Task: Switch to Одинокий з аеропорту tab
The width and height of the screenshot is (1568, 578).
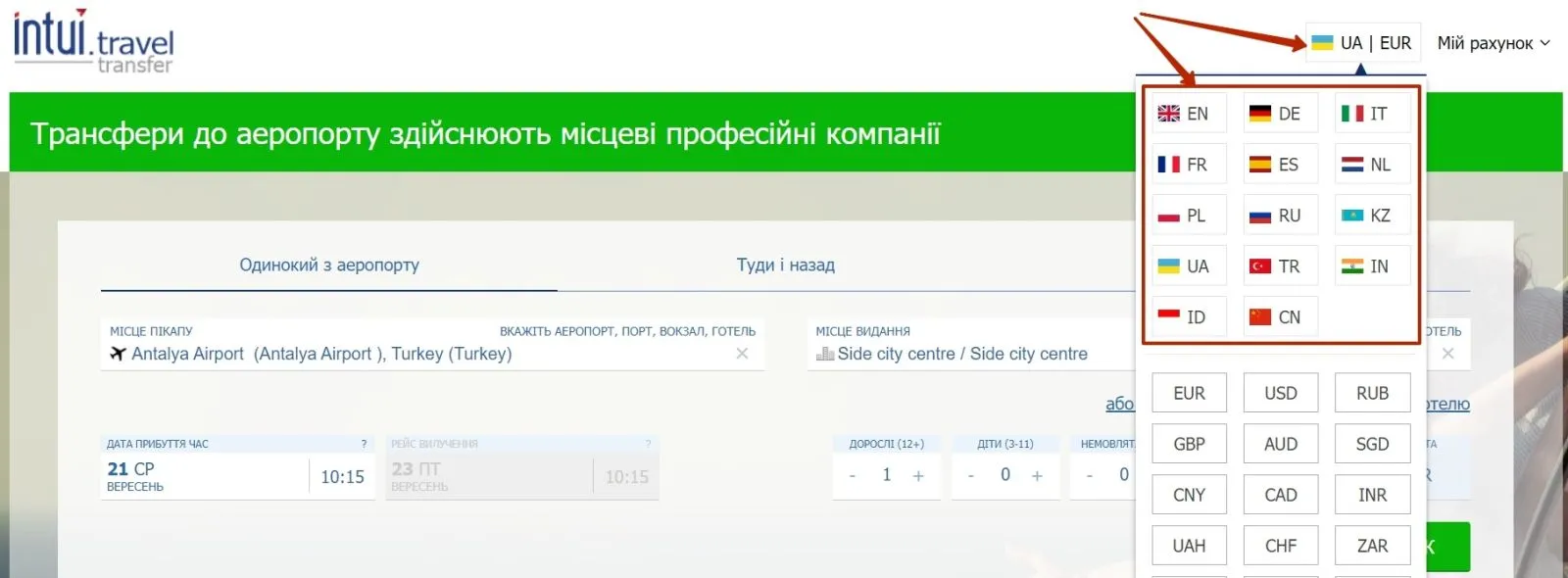Action: point(329,265)
